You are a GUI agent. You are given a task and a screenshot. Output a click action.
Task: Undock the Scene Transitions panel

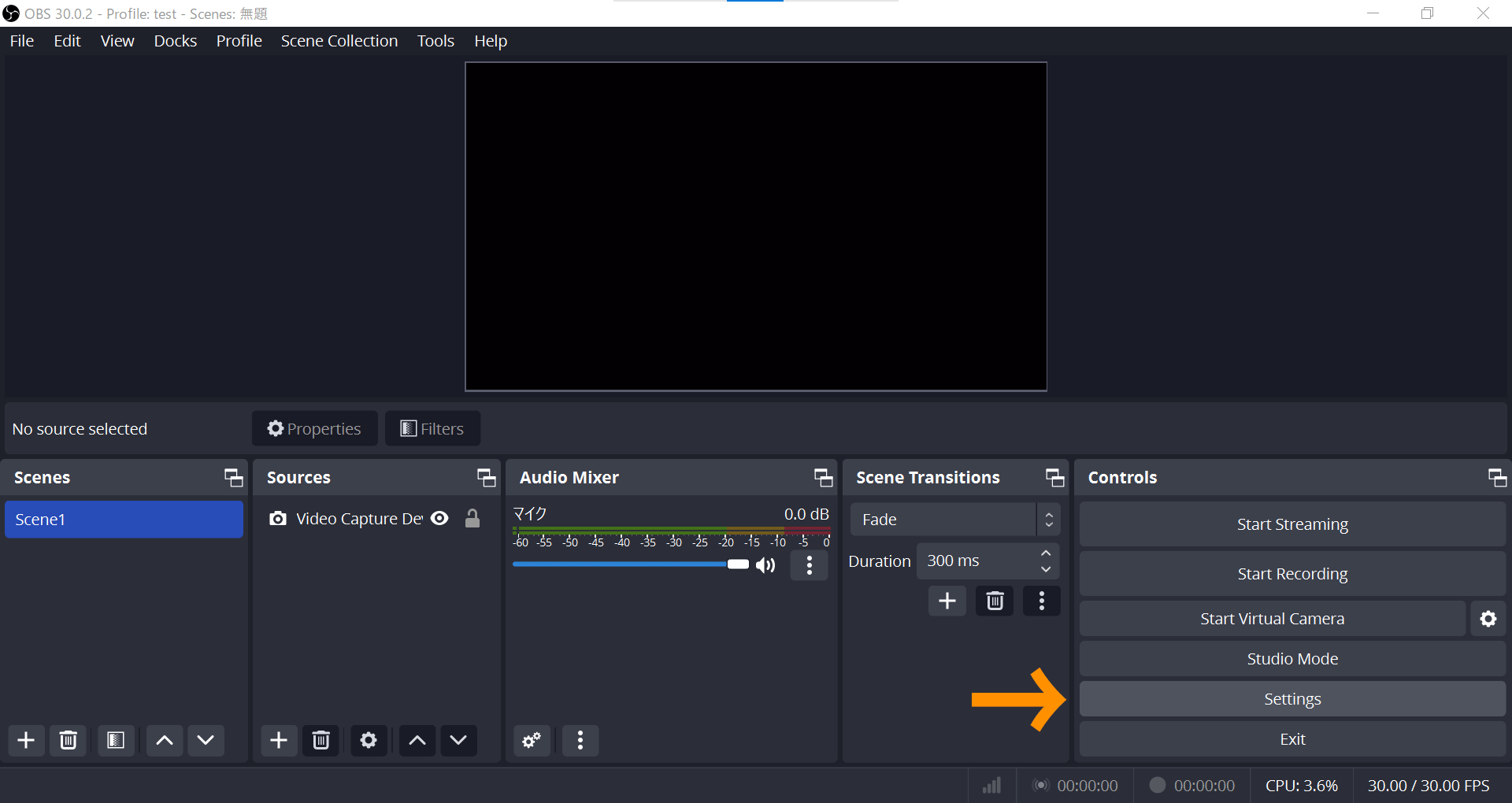point(1055,477)
